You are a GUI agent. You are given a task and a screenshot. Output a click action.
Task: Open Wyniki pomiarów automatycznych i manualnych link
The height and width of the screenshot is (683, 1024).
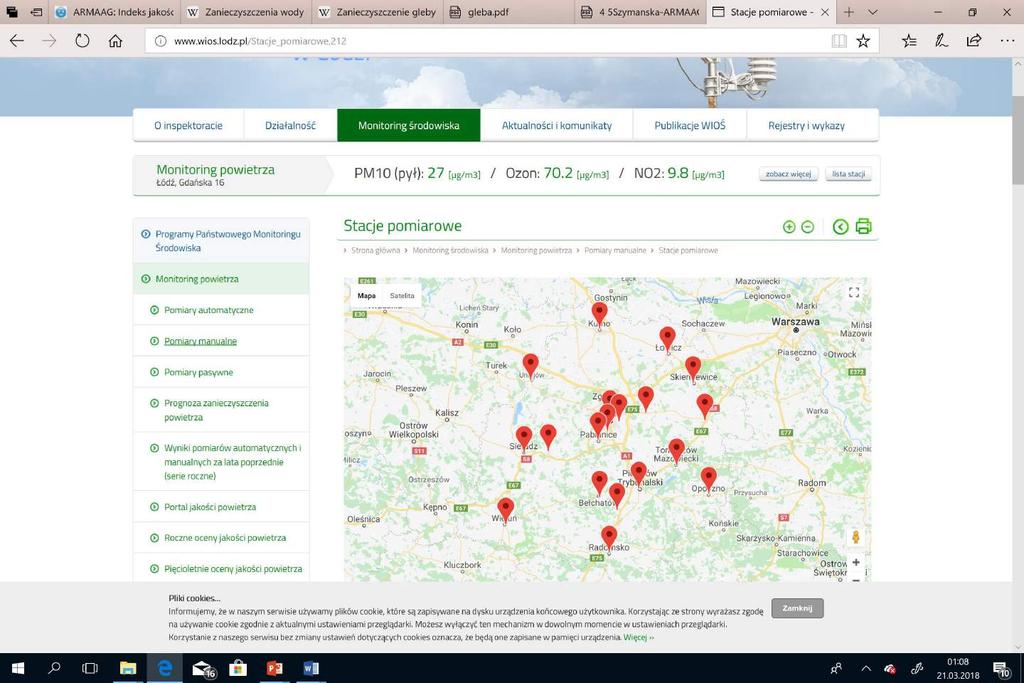point(232,462)
